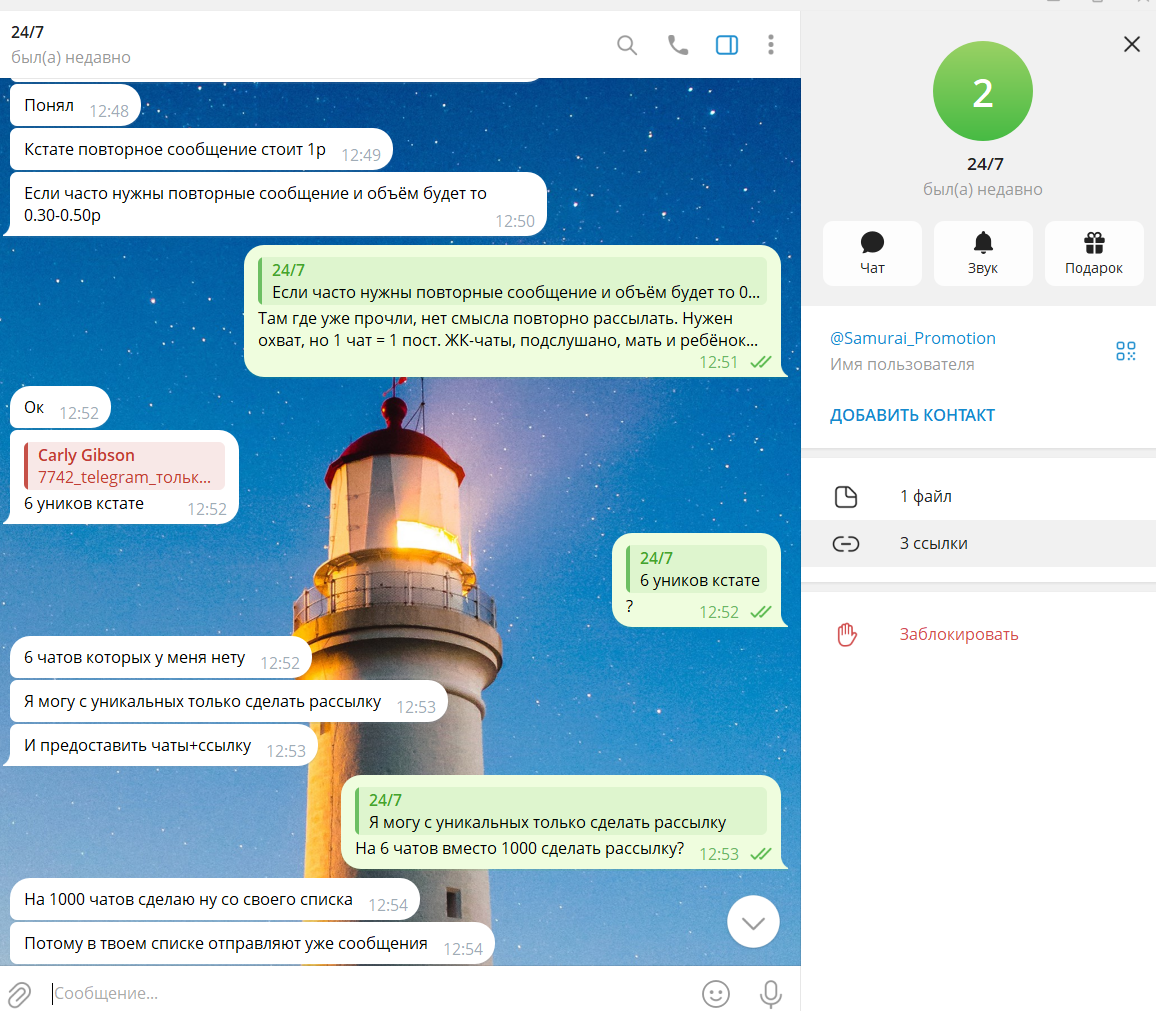The width and height of the screenshot is (1156, 1011).
Task: Open the emoji picker
Action: pos(716,993)
